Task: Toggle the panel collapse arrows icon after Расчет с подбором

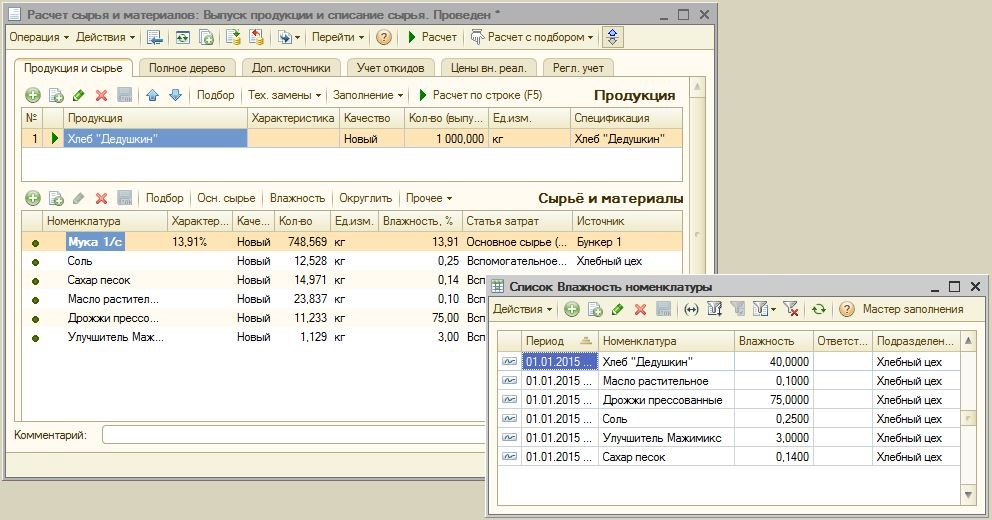Action: coord(612,37)
